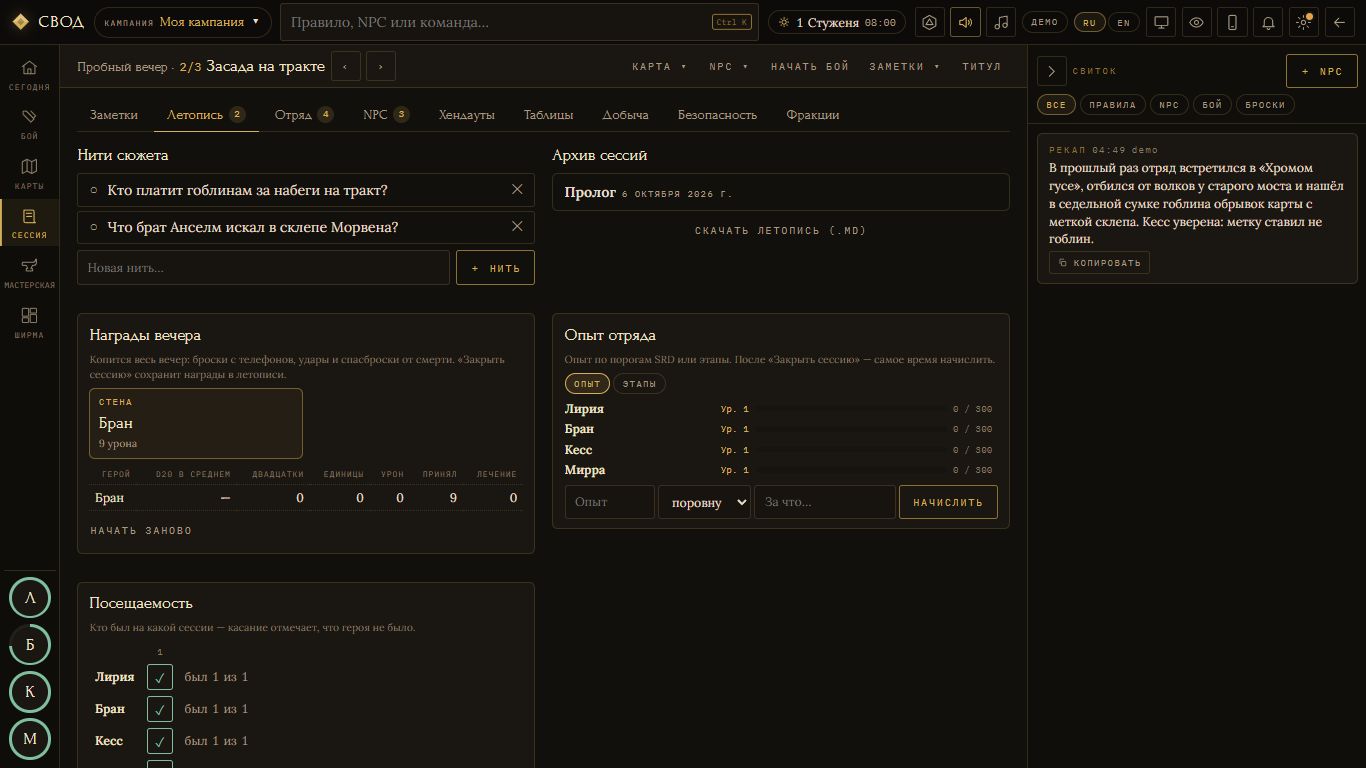Focus the Новая нить input field
The height and width of the screenshot is (768, 1366).
264,268
